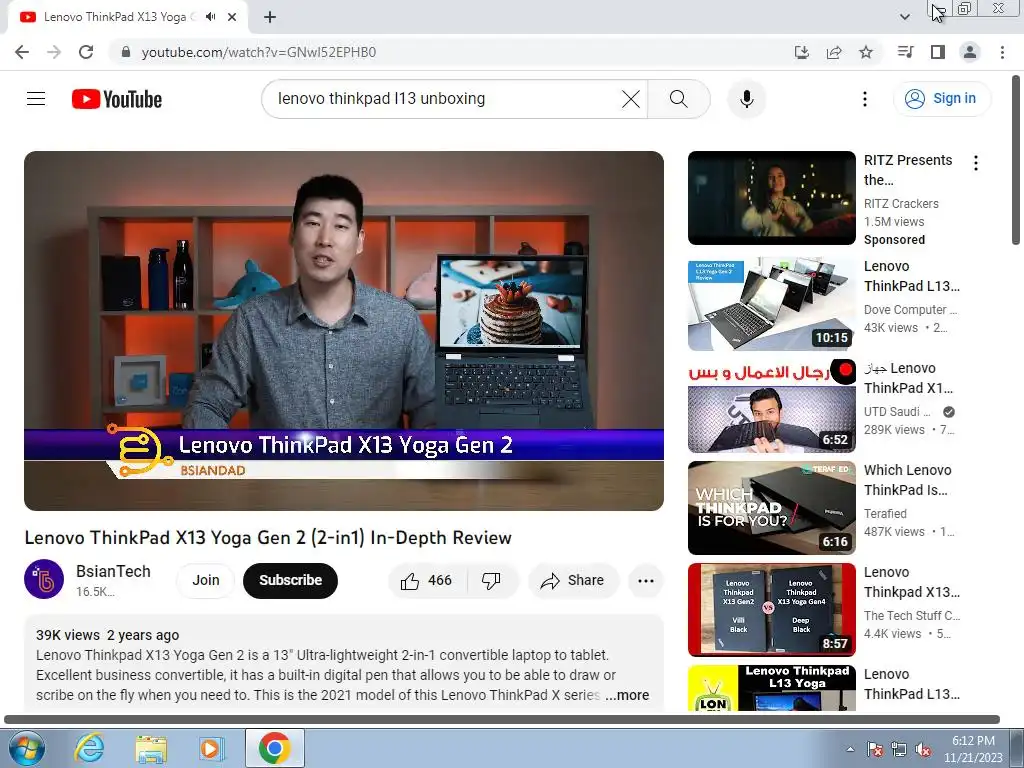Select the Lenovo ThinkPad X13 Yoga tab
The width and height of the screenshot is (1024, 768).
pos(121,17)
